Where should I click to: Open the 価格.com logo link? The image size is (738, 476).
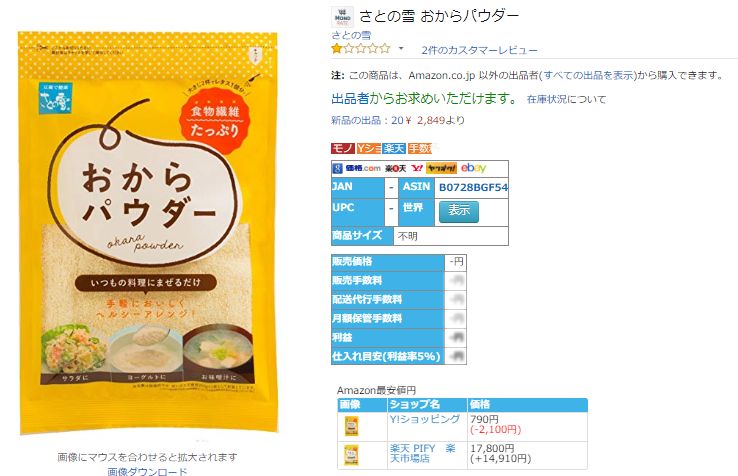coord(362,168)
